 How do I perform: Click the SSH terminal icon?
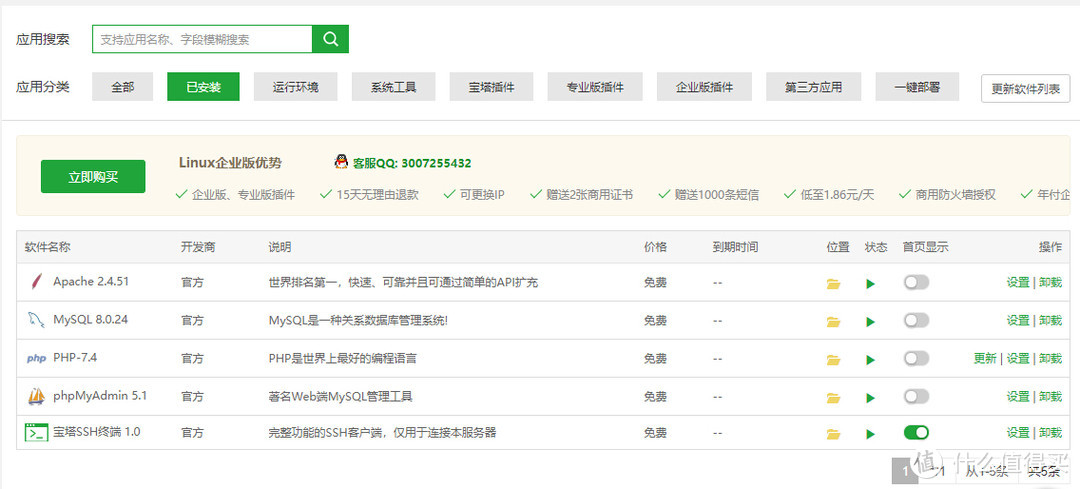tap(36, 433)
